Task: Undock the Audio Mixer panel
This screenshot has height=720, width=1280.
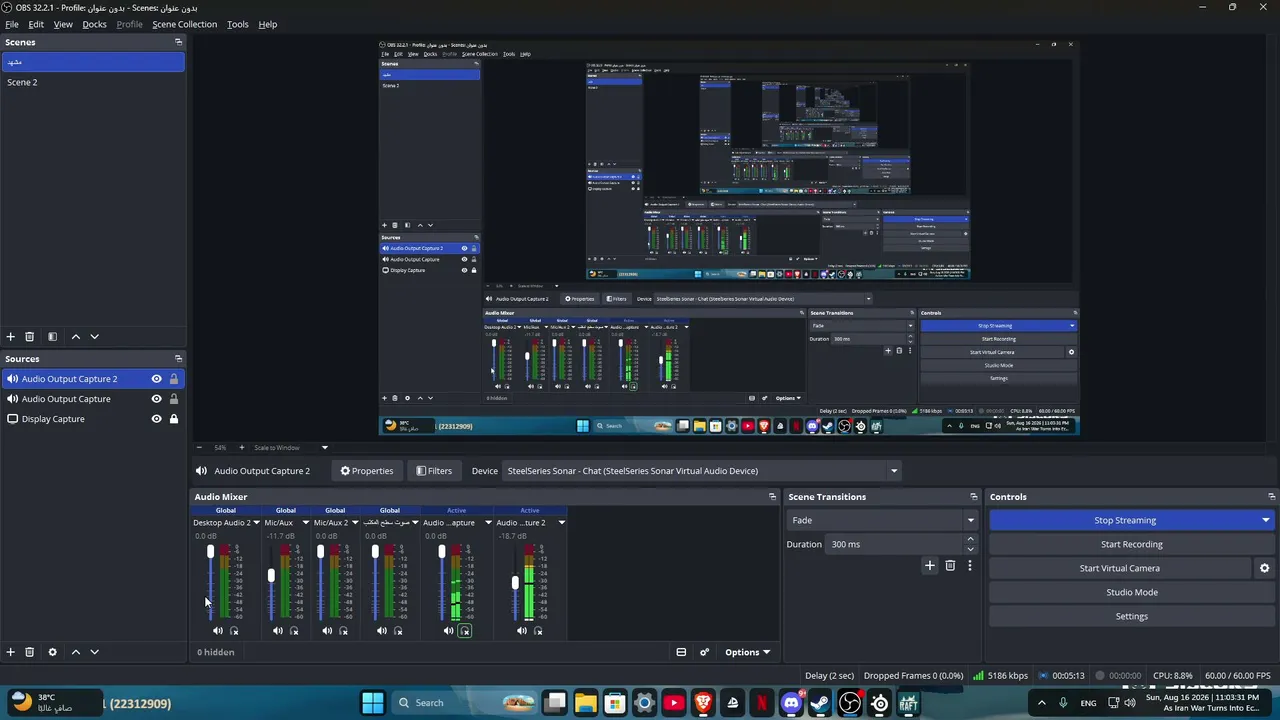Action: pyautogui.click(x=772, y=497)
